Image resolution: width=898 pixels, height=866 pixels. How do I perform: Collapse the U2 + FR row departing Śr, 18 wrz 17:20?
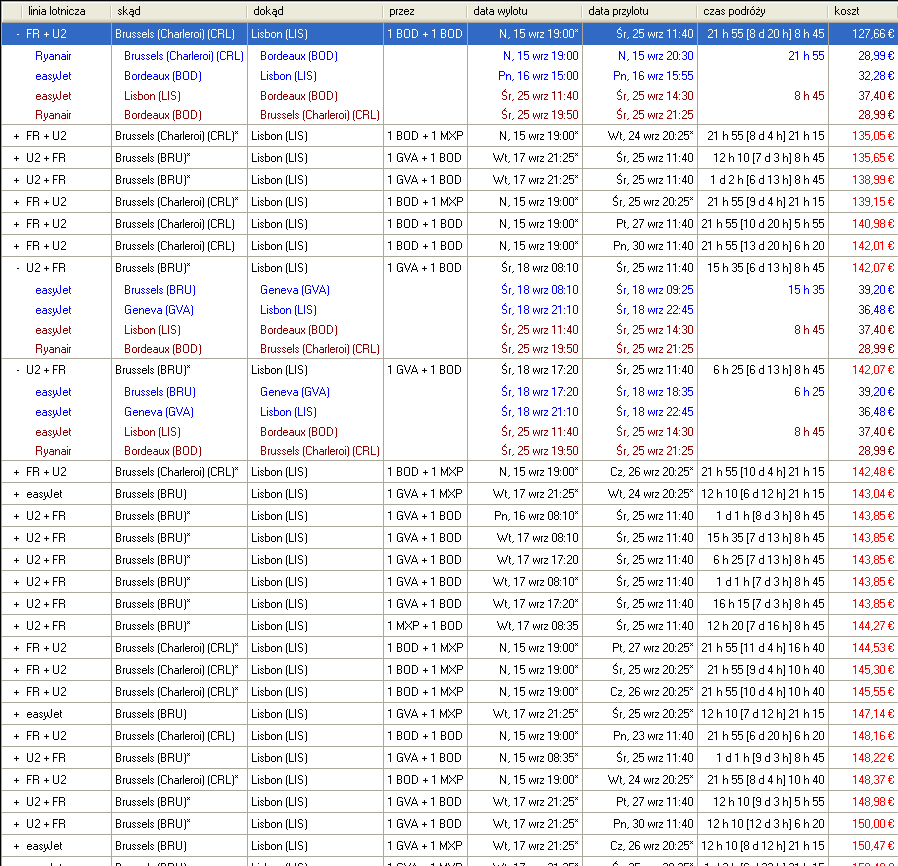coord(17,370)
